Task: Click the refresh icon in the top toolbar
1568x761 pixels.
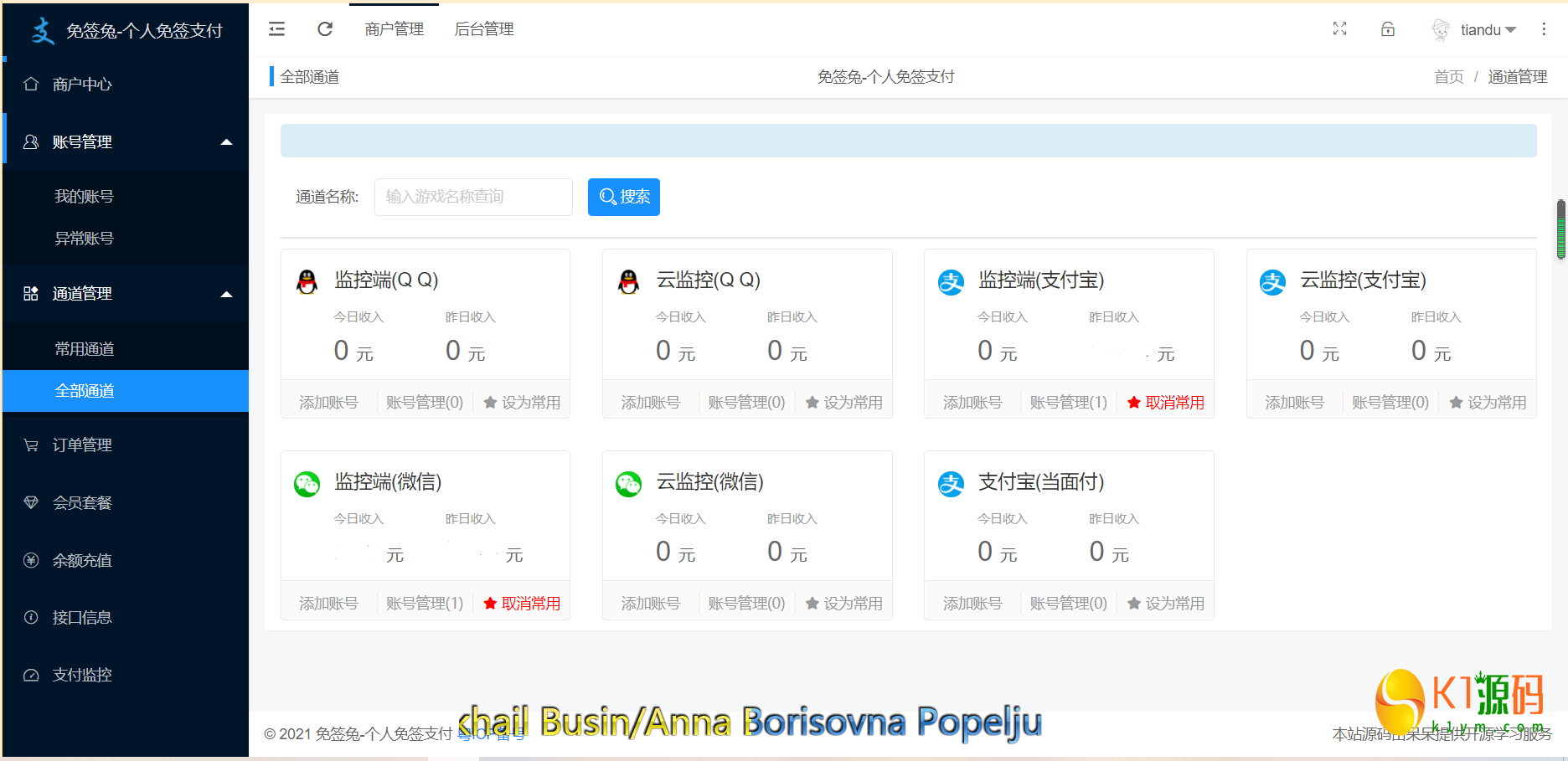Action: [325, 28]
